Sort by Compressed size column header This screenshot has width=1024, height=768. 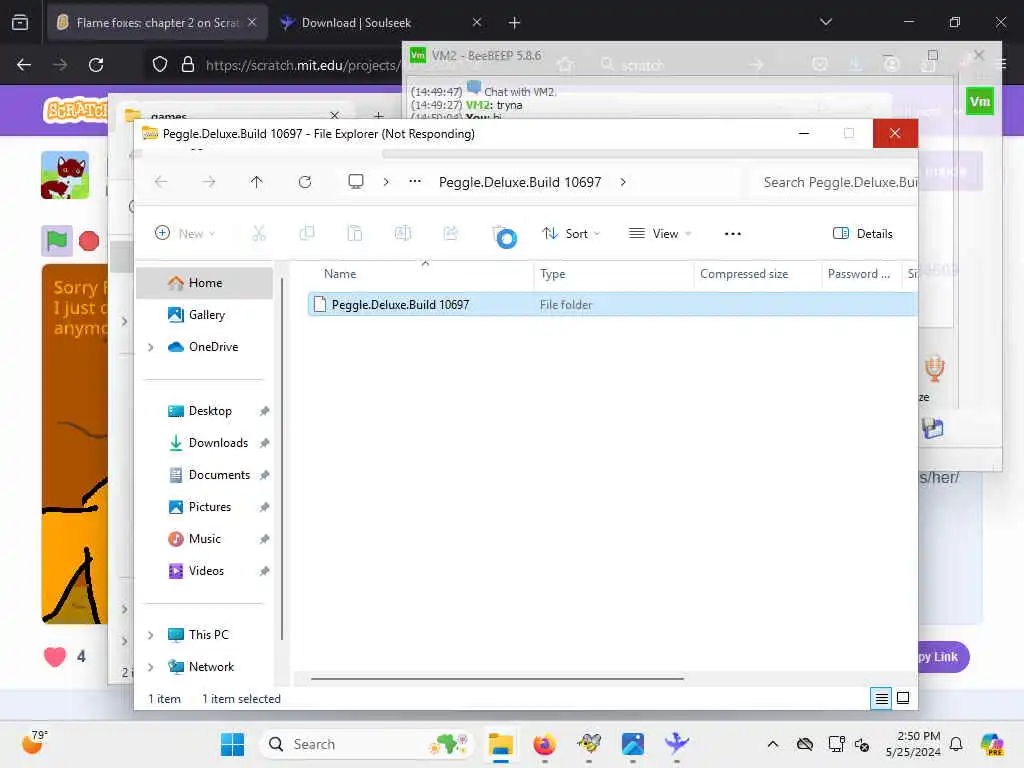[x=757, y=274]
